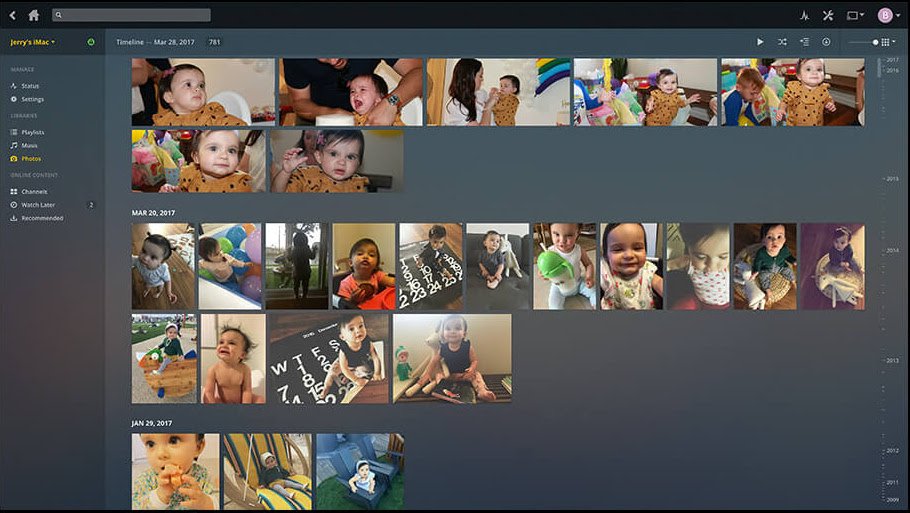
Task: Adjust the thumbnail size slider handle
Action: pyautogui.click(x=875, y=42)
